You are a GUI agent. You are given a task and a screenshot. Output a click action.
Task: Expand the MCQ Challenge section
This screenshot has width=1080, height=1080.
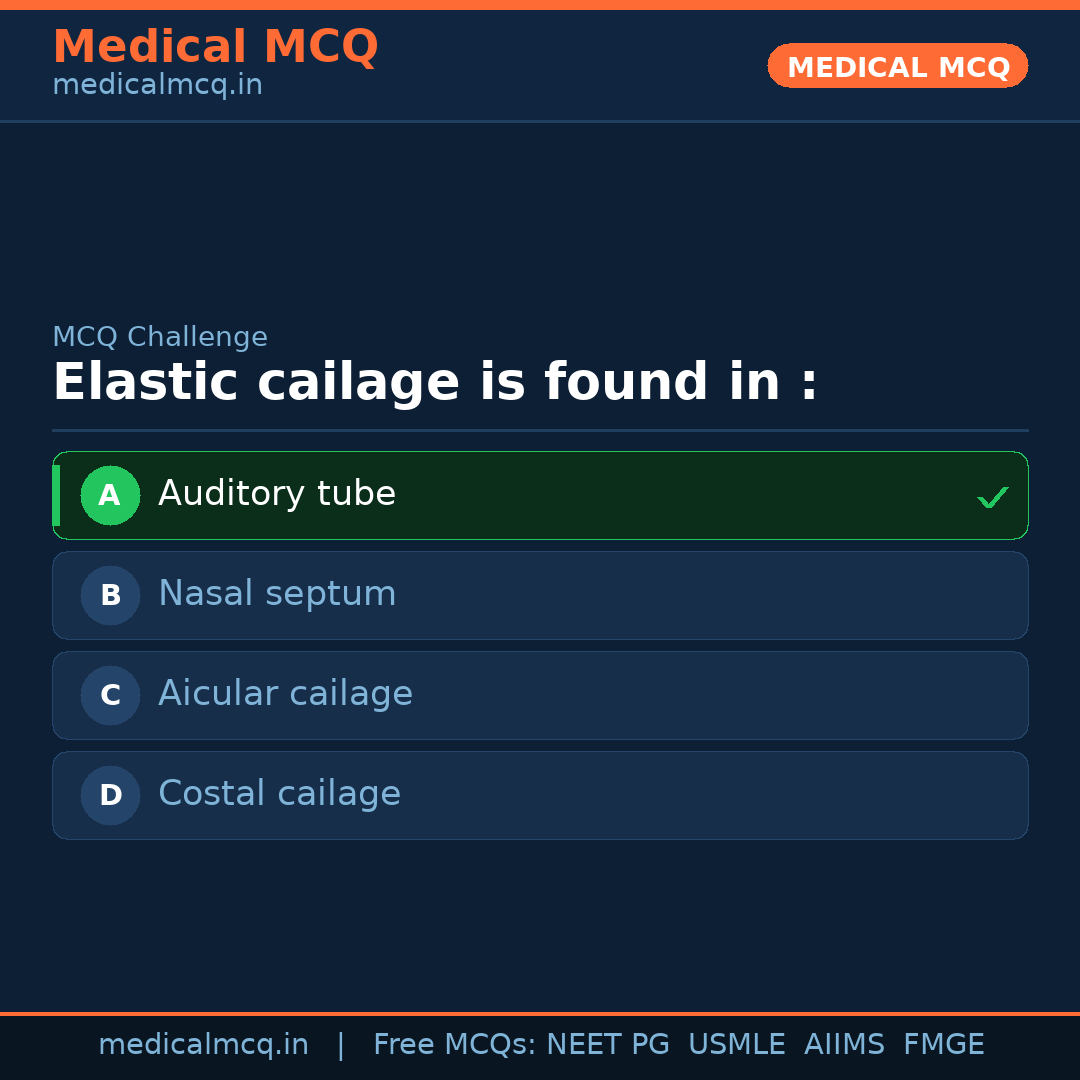point(160,337)
